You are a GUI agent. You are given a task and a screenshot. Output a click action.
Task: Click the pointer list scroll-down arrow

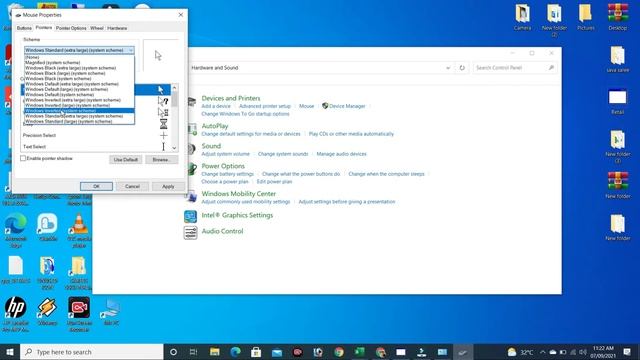tap(174, 148)
